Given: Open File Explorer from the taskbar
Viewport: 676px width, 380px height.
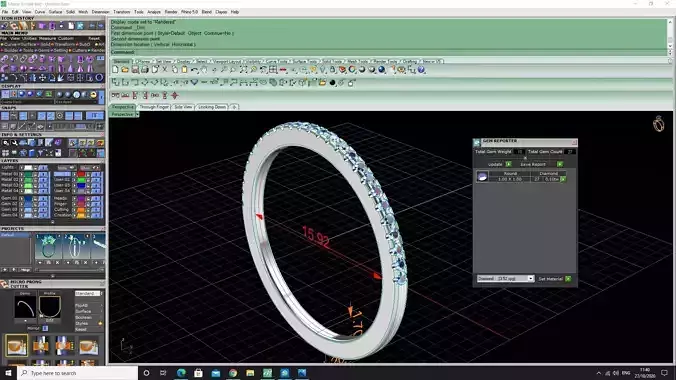Looking at the screenshot, I should tap(250, 373).
